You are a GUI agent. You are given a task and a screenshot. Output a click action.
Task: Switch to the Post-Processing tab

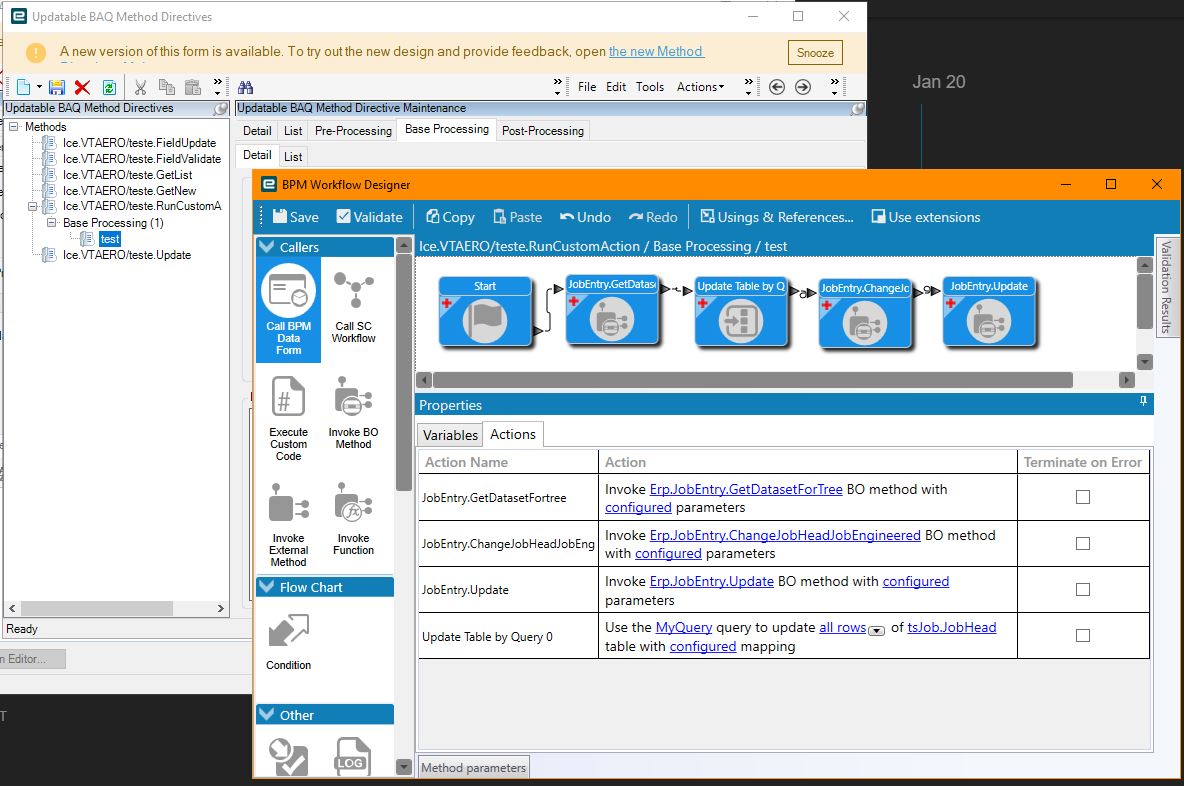(x=542, y=131)
